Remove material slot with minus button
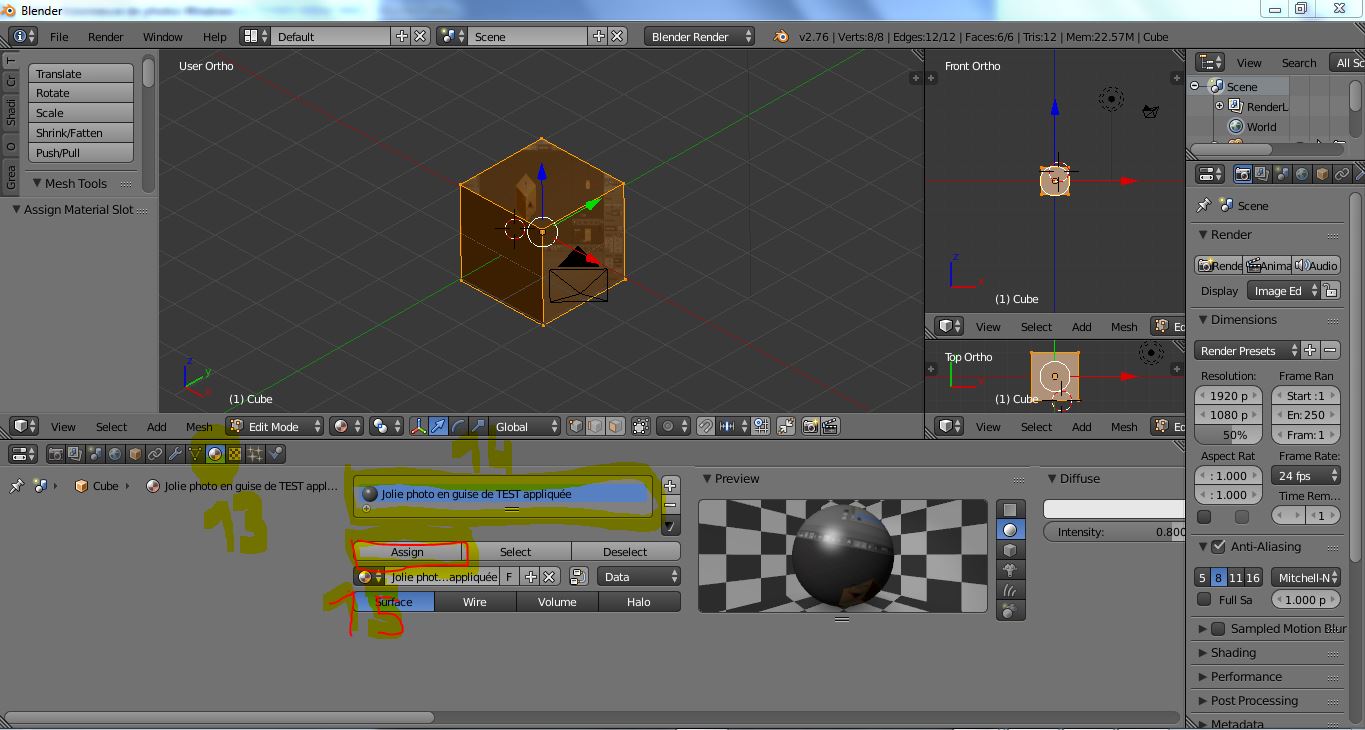This screenshot has height=730, width=1365. tap(670, 505)
